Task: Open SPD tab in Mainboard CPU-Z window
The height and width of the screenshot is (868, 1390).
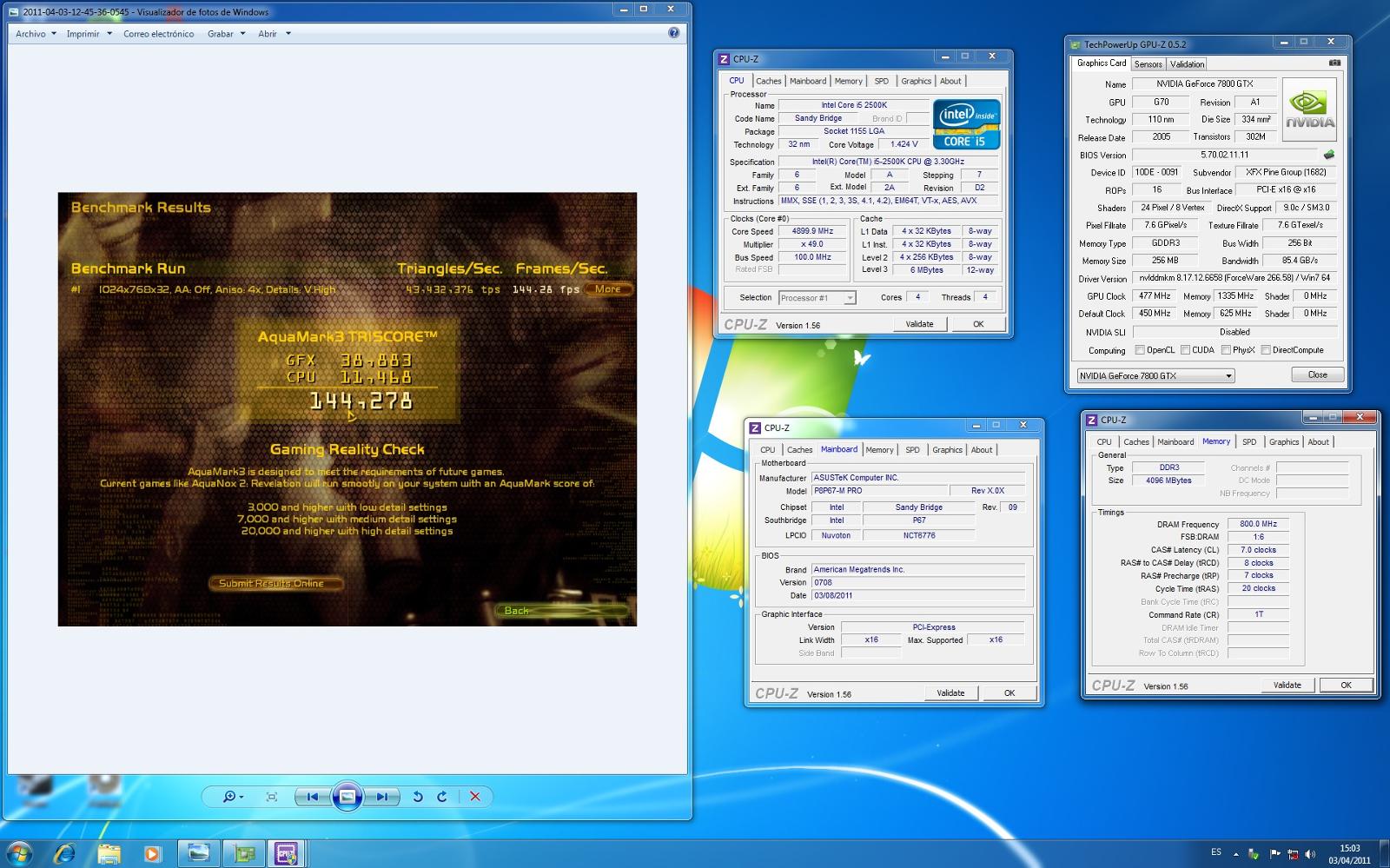Action: pos(912,450)
